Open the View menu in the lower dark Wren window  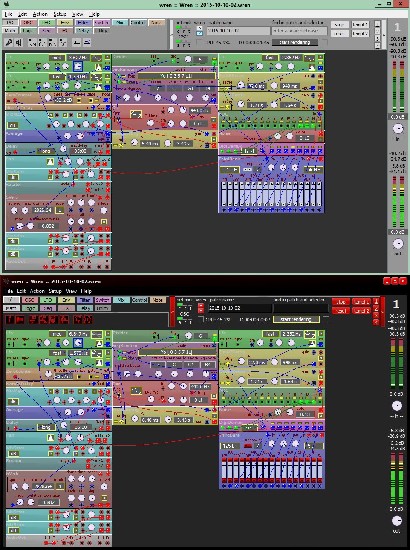click(71, 291)
